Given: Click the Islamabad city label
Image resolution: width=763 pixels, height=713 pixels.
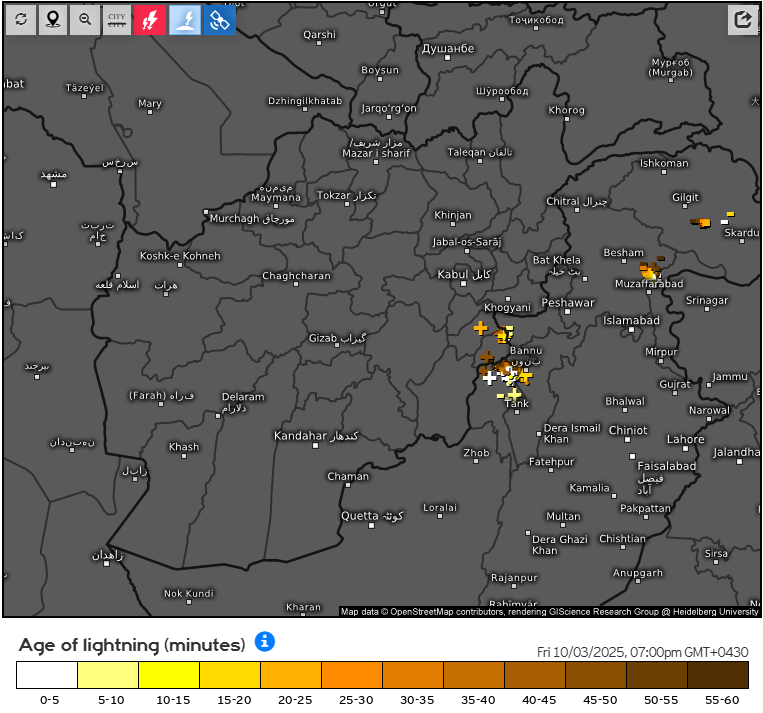Looking at the screenshot, I should (x=631, y=320).
